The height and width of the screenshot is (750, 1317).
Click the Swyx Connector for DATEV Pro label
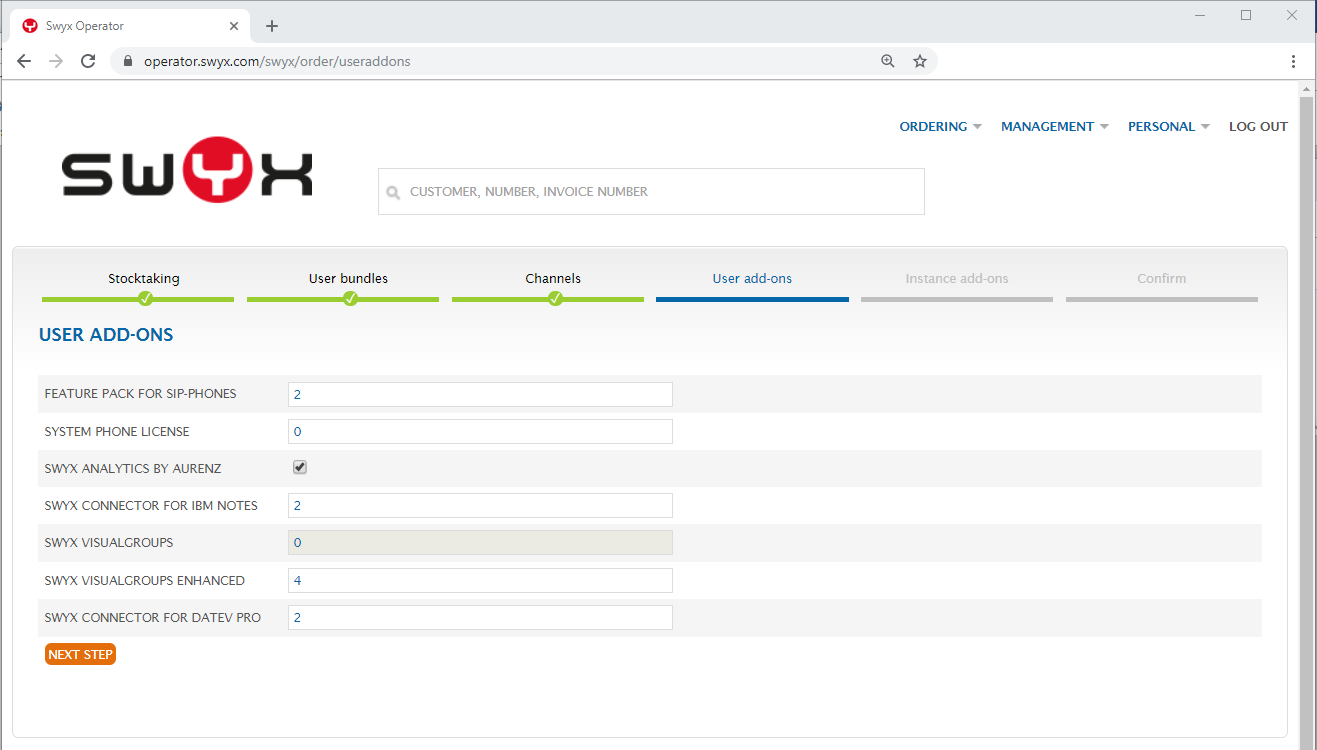tap(153, 617)
